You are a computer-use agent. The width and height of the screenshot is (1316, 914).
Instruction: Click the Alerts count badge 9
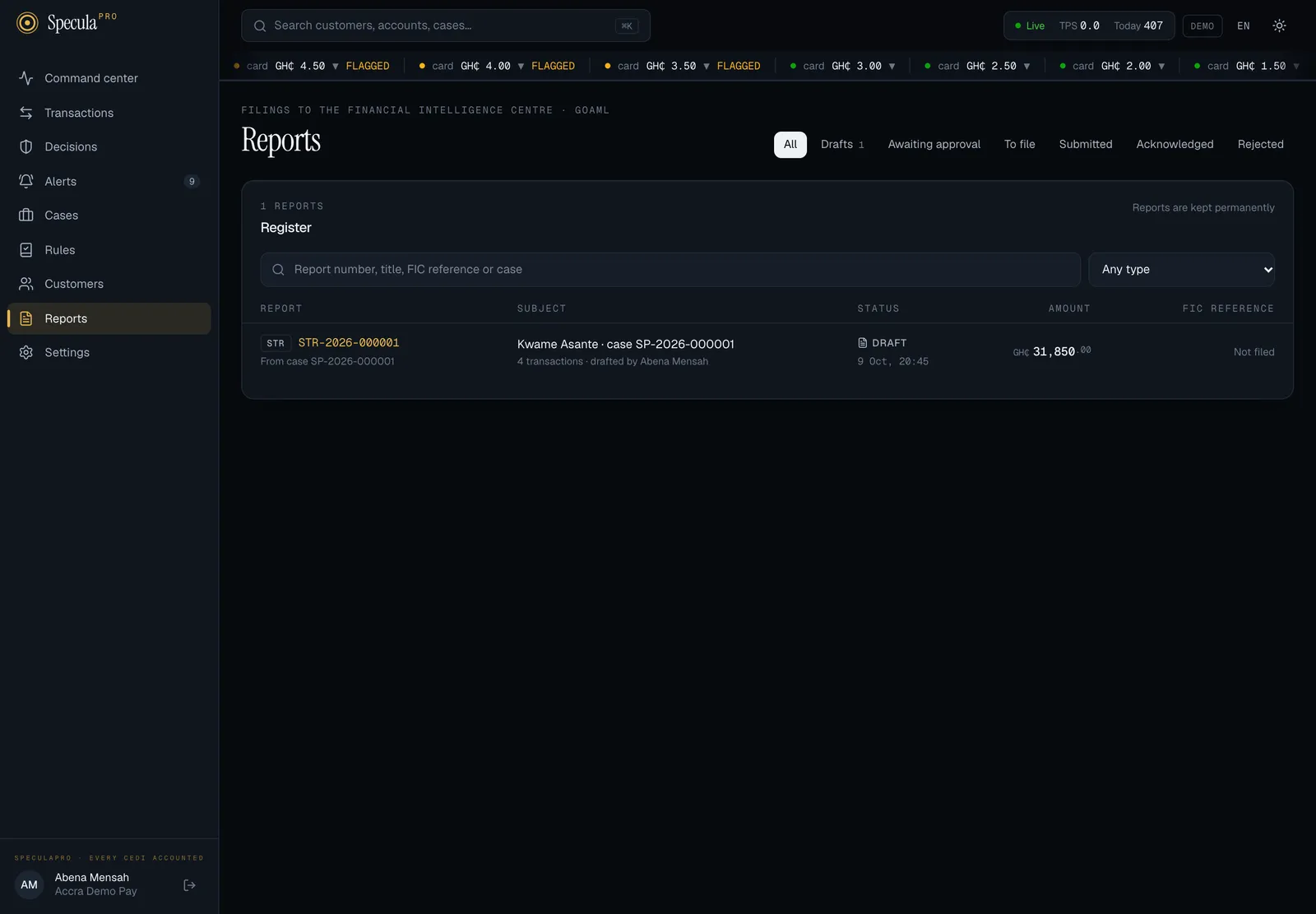tap(192, 182)
